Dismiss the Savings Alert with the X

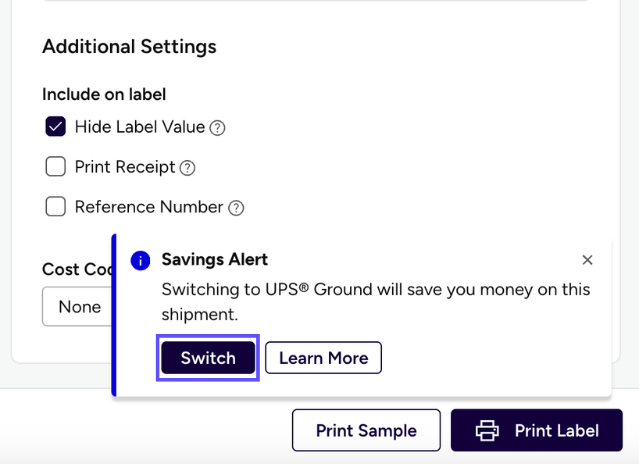[587, 260]
